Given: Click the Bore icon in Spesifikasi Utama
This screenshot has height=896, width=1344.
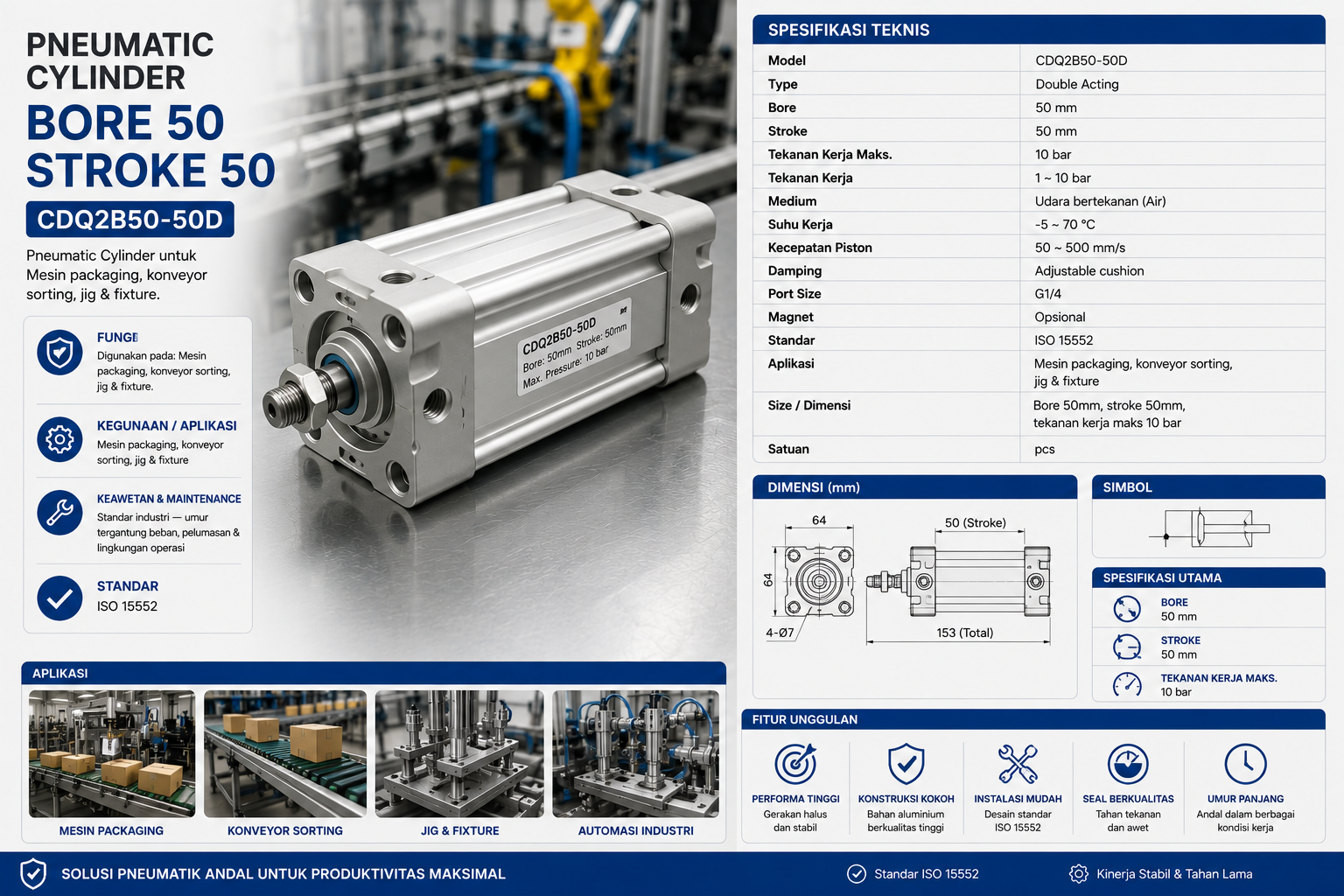Looking at the screenshot, I should pyautogui.click(x=1127, y=609).
